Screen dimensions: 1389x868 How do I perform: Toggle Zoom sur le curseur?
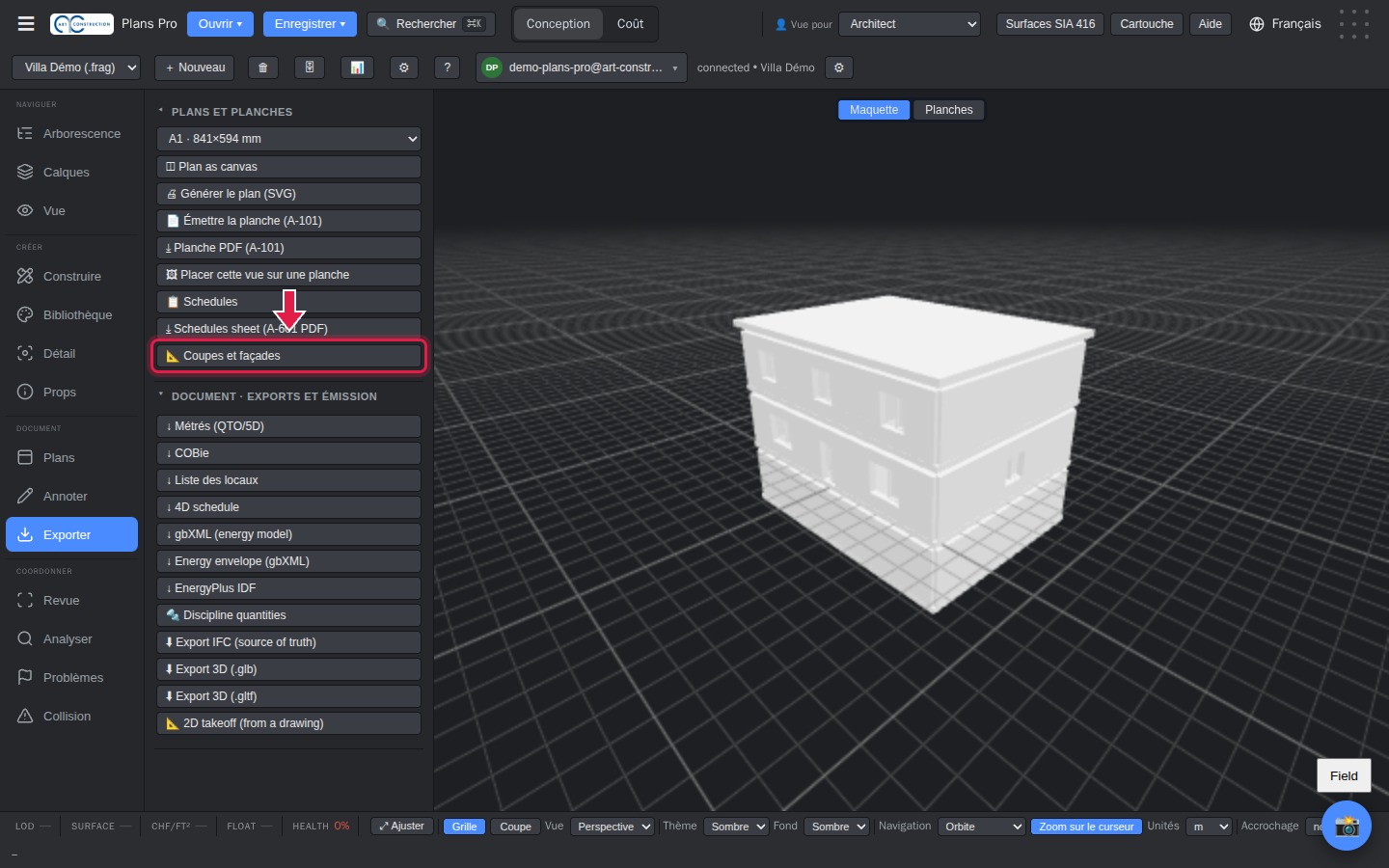1086,827
